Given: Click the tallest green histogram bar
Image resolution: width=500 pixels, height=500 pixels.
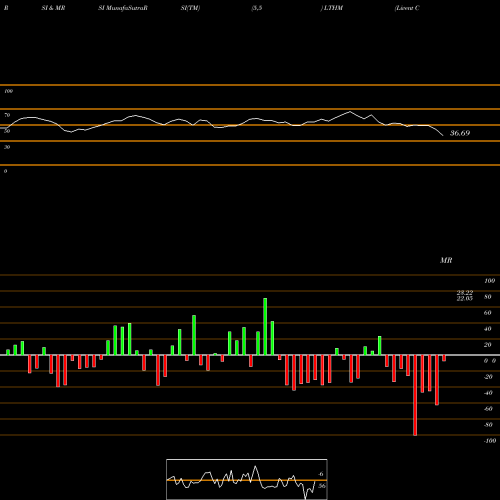Looking at the screenshot, I should coord(265,326).
